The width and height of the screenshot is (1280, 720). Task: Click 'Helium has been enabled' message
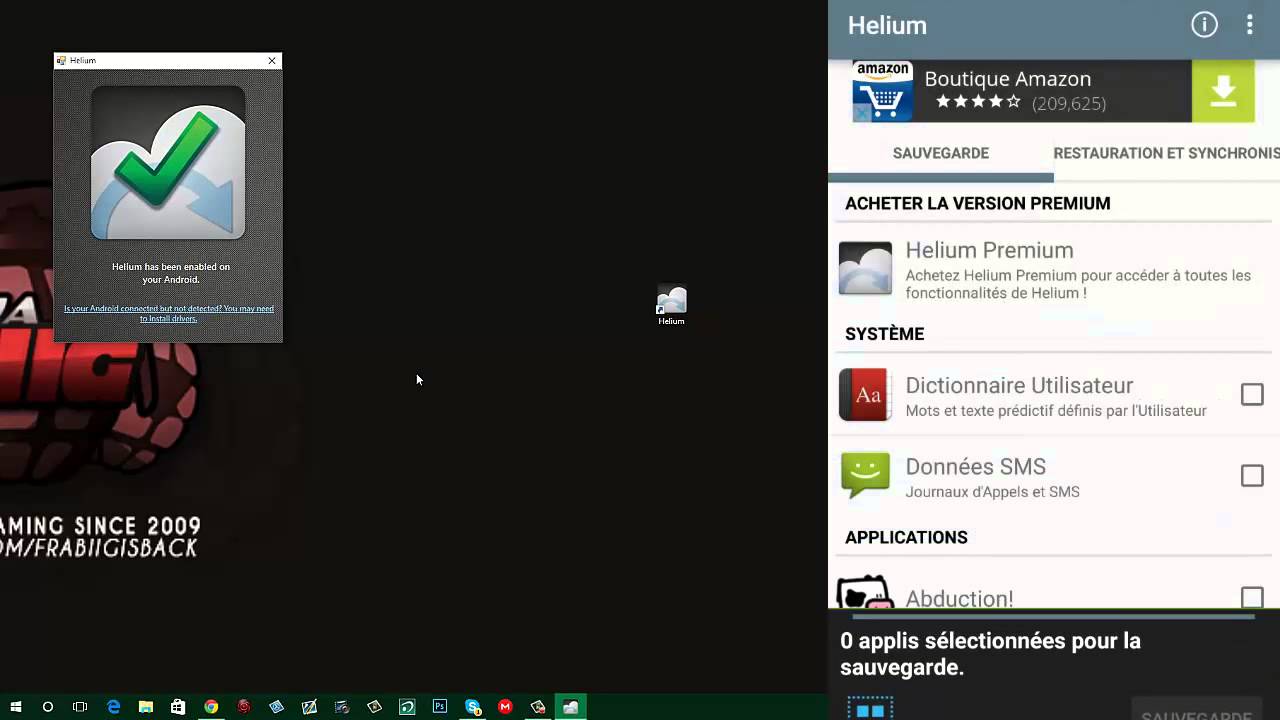click(x=171, y=273)
